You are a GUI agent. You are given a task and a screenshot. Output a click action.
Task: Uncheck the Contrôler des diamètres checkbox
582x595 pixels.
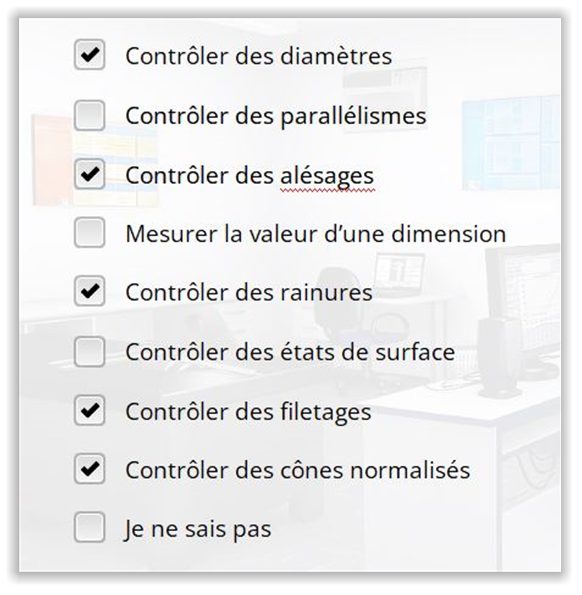point(90,55)
